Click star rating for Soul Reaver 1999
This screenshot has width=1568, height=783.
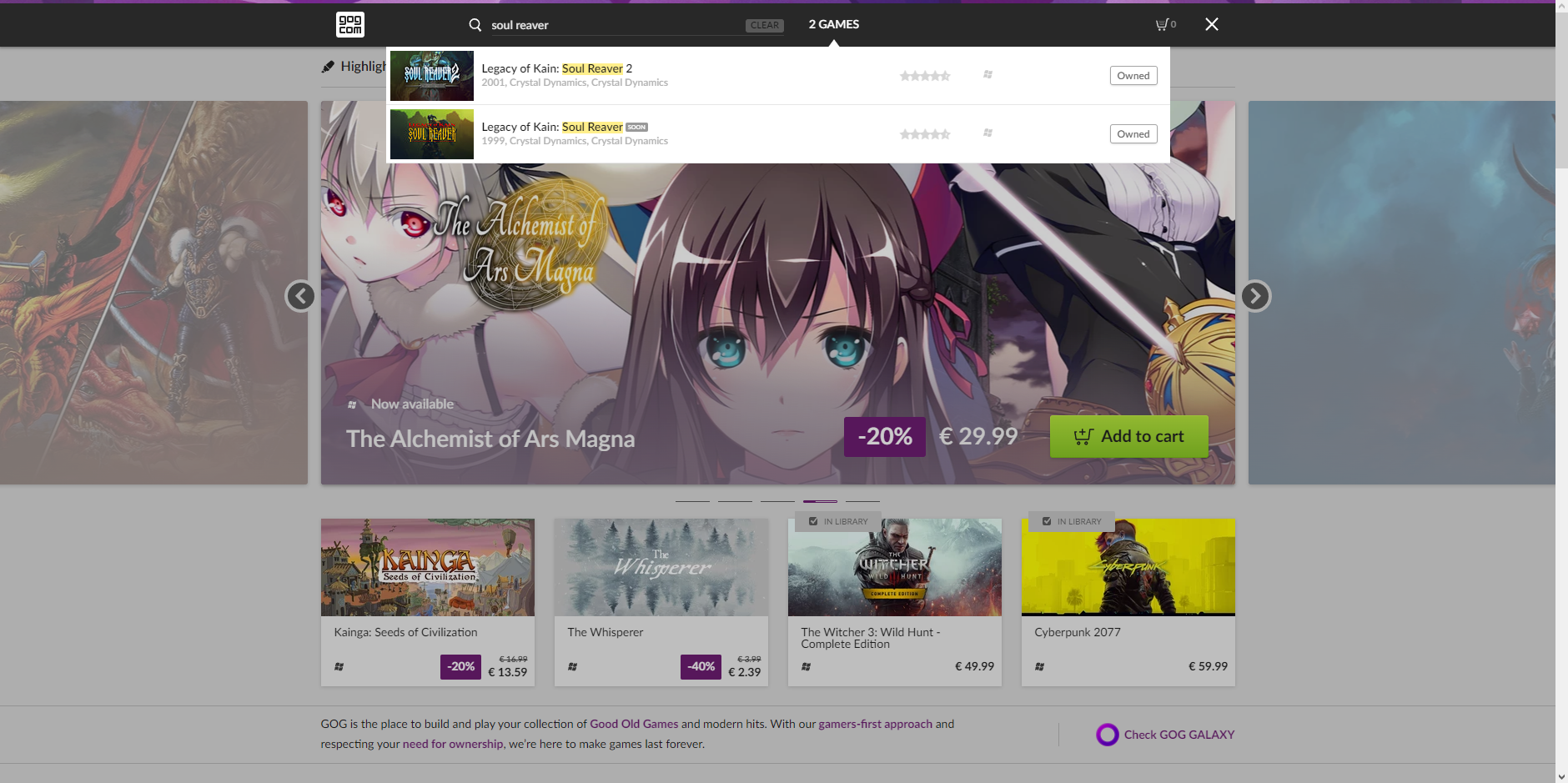pos(925,134)
